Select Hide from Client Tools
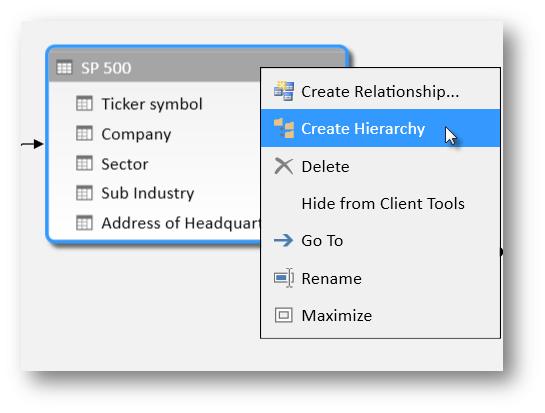Screen dimensions: 545x413 380,204
